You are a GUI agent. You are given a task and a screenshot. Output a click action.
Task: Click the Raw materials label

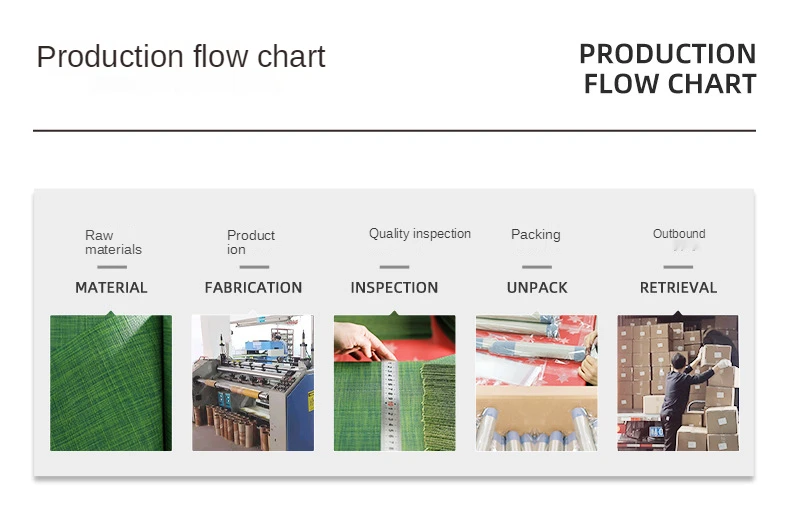[112, 242]
